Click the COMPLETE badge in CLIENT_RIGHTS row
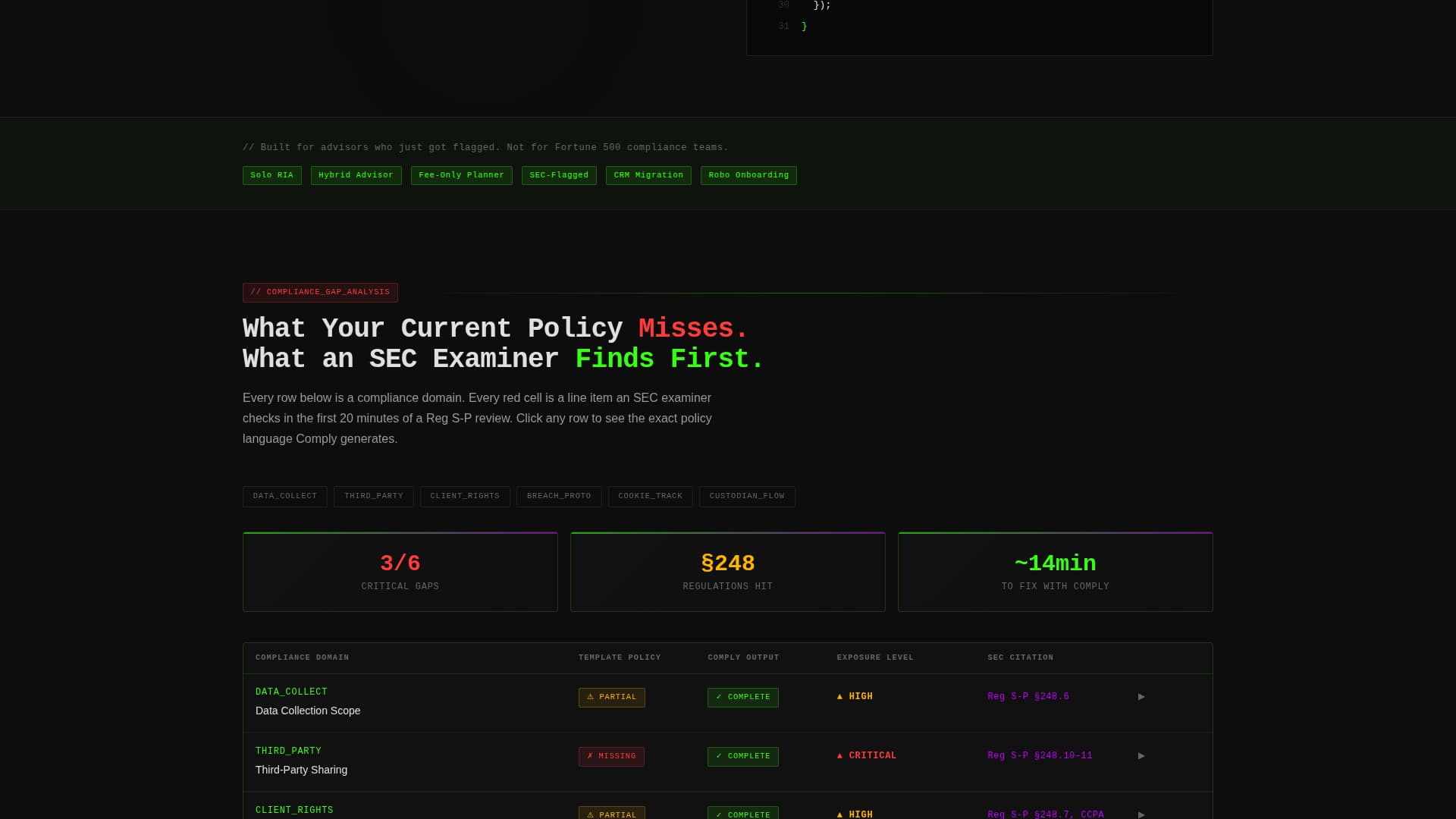Image resolution: width=1456 pixels, height=819 pixels. pyautogui.click(x=743, y=813)
